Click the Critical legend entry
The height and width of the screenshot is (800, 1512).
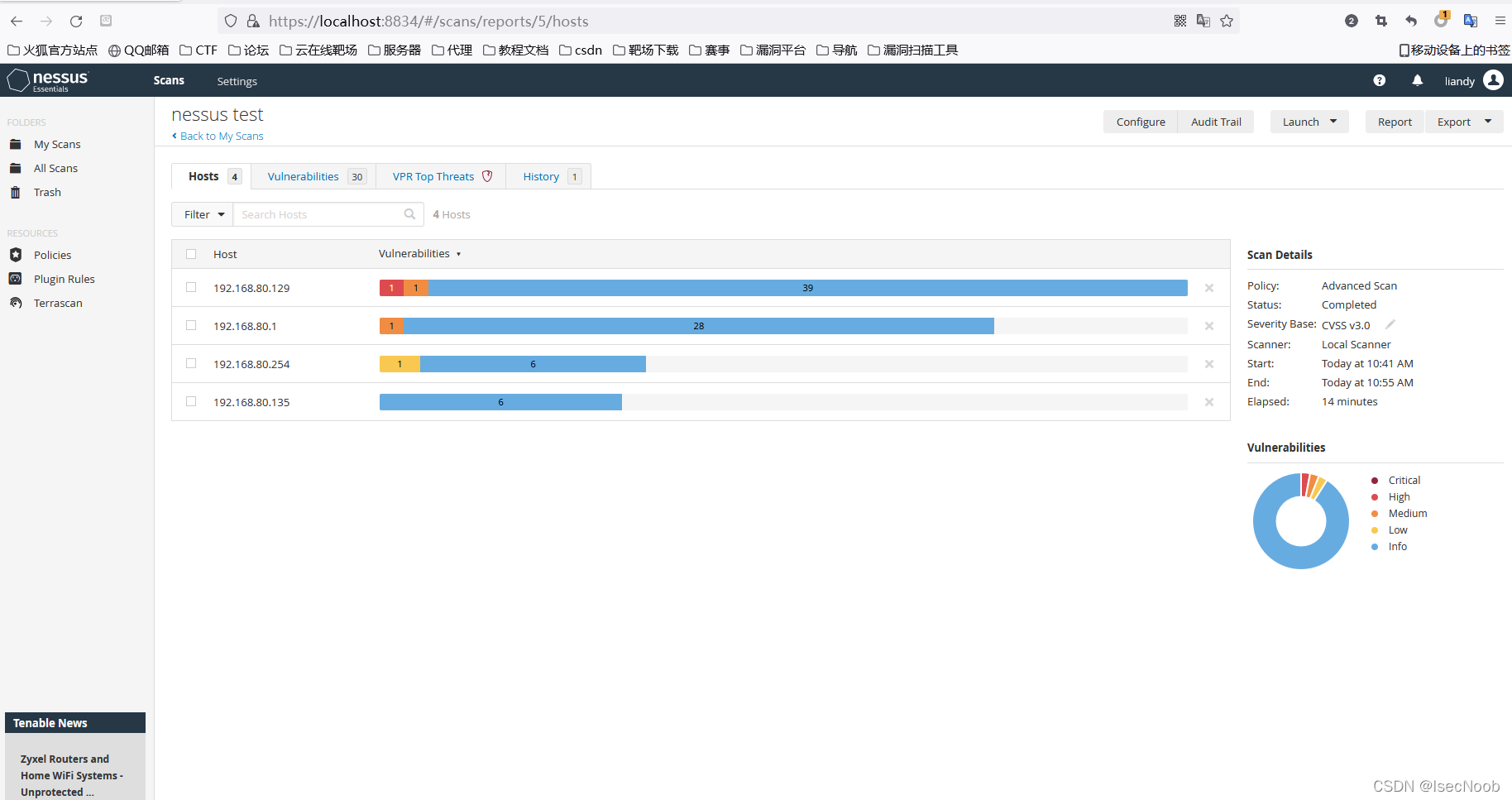(x=1395, y=481)
